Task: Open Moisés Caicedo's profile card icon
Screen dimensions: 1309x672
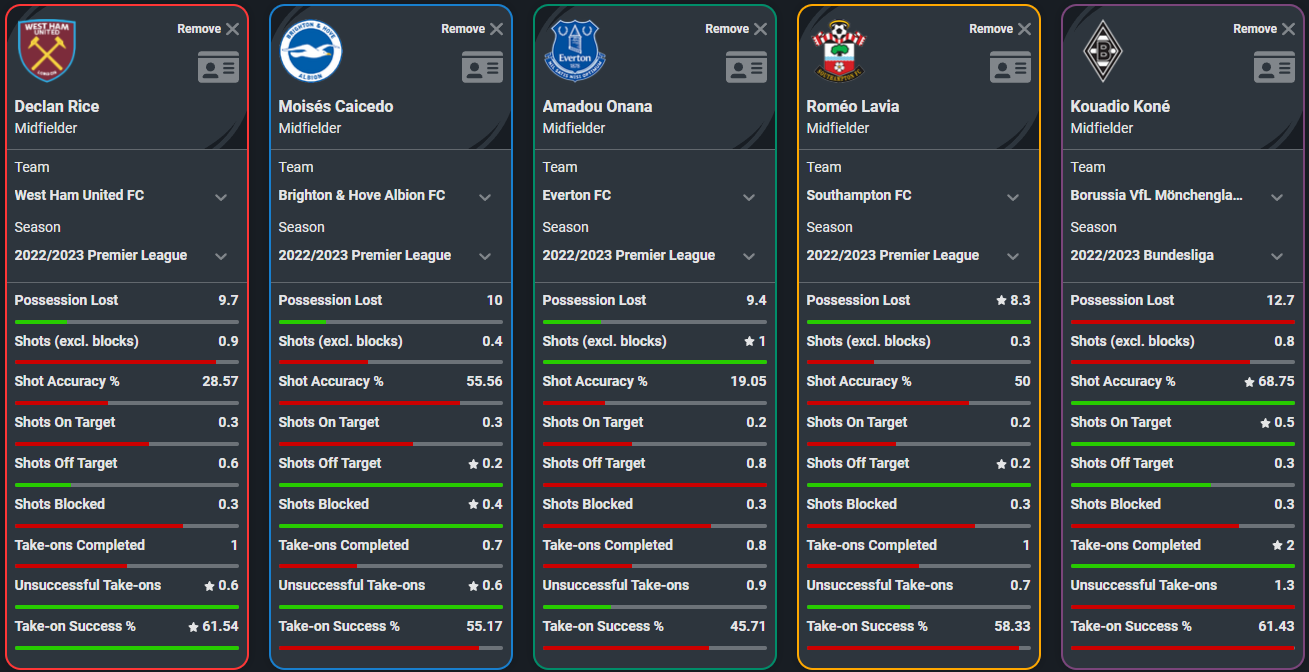Action: click(x=482, y=67)
